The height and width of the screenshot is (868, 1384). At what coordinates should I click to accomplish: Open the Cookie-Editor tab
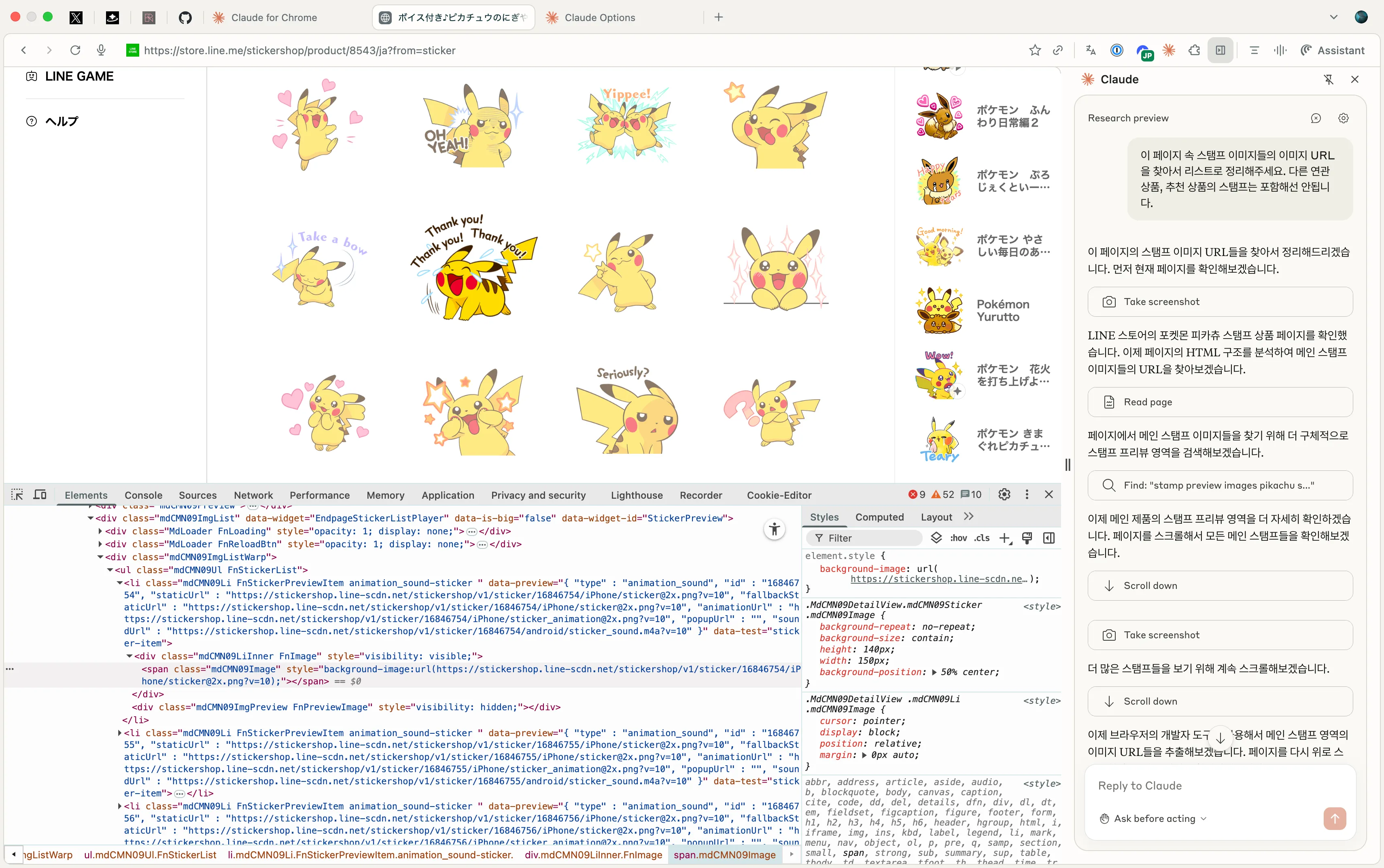[779, 495]
